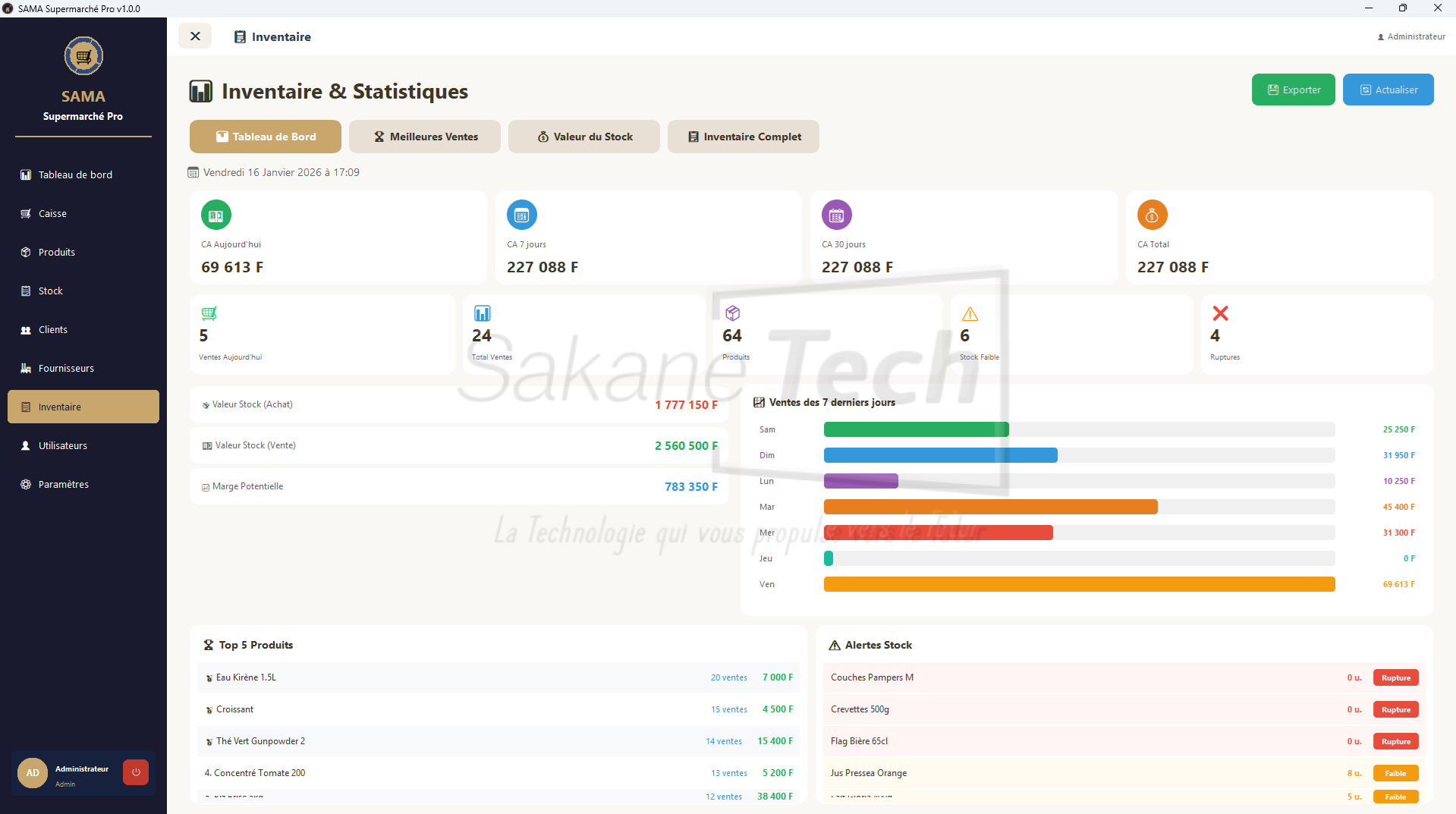Open Utilisateurs in the sidebar
The width and height of the screenshot is (1456, 814).
[83, 445]
